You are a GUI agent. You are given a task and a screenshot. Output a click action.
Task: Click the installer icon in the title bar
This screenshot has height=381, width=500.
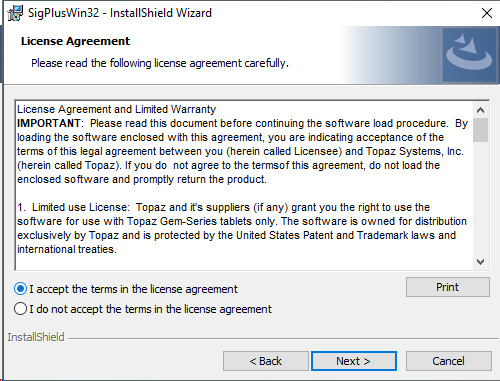[x=15, y=13]
